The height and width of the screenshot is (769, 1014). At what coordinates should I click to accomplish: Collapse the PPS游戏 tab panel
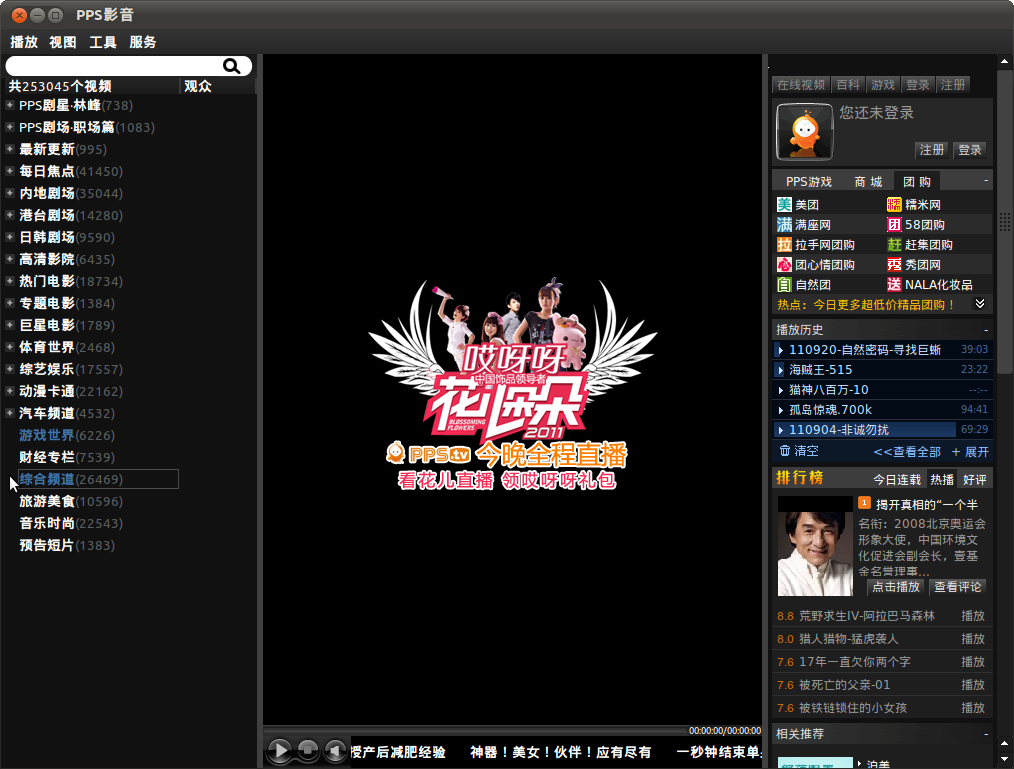pyautogui.click(x=986, y=180)
